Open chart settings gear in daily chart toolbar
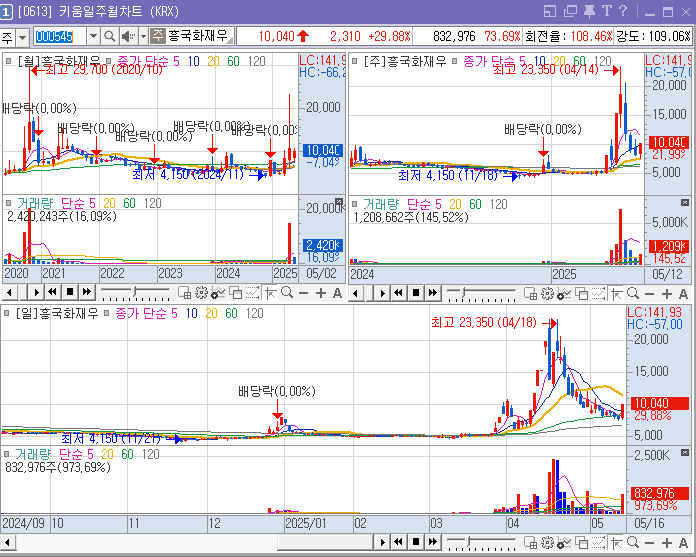The width and height of the screenshot is (696, 557). (547, 542)
